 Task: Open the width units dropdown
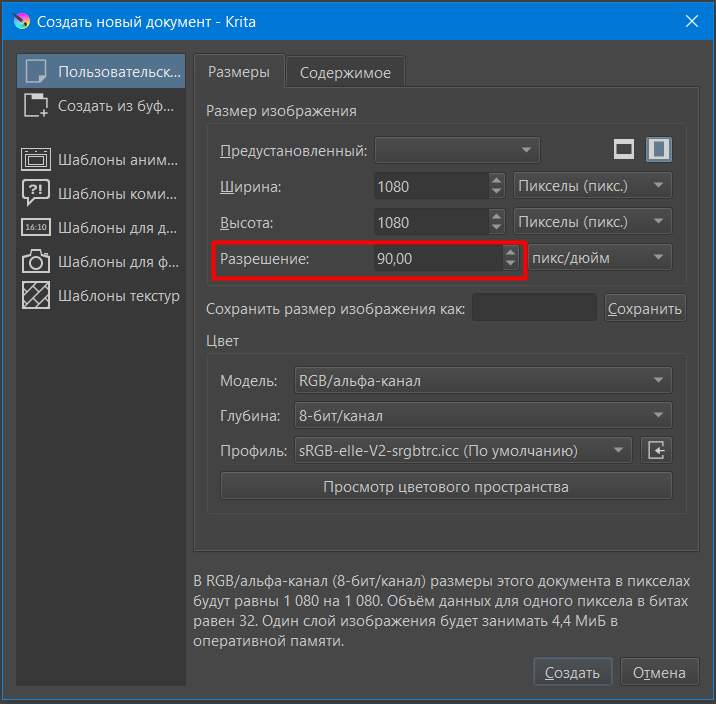click(592, 186)
